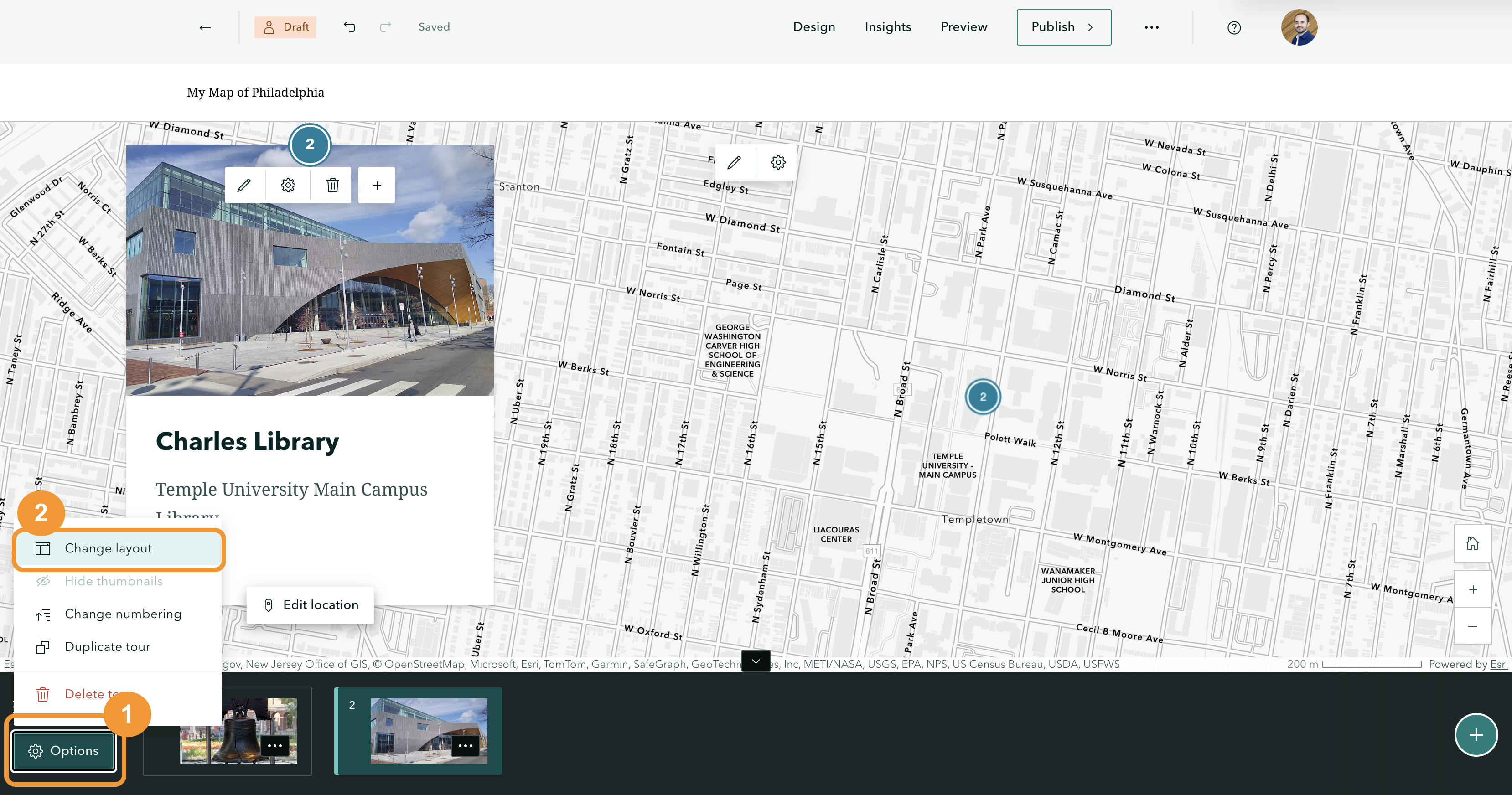Choose the red Delete tour option
The height and width of the screenshot is (795, 1512).
coord(118,694)
